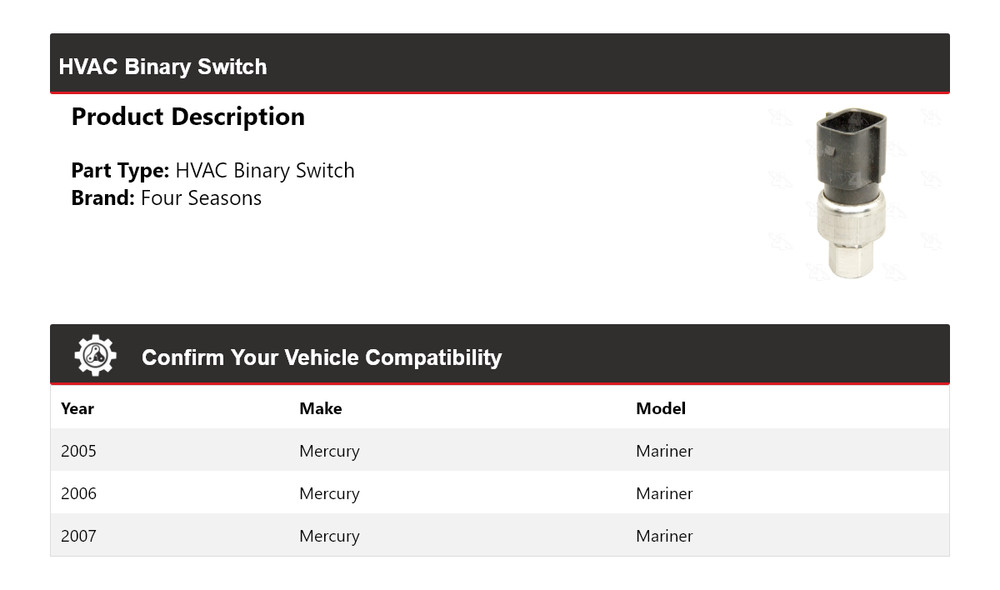The height and width of the screenshot is (590, 1000).
Task: Click Mercury in the 2006 row
Action: coord(330,494)
